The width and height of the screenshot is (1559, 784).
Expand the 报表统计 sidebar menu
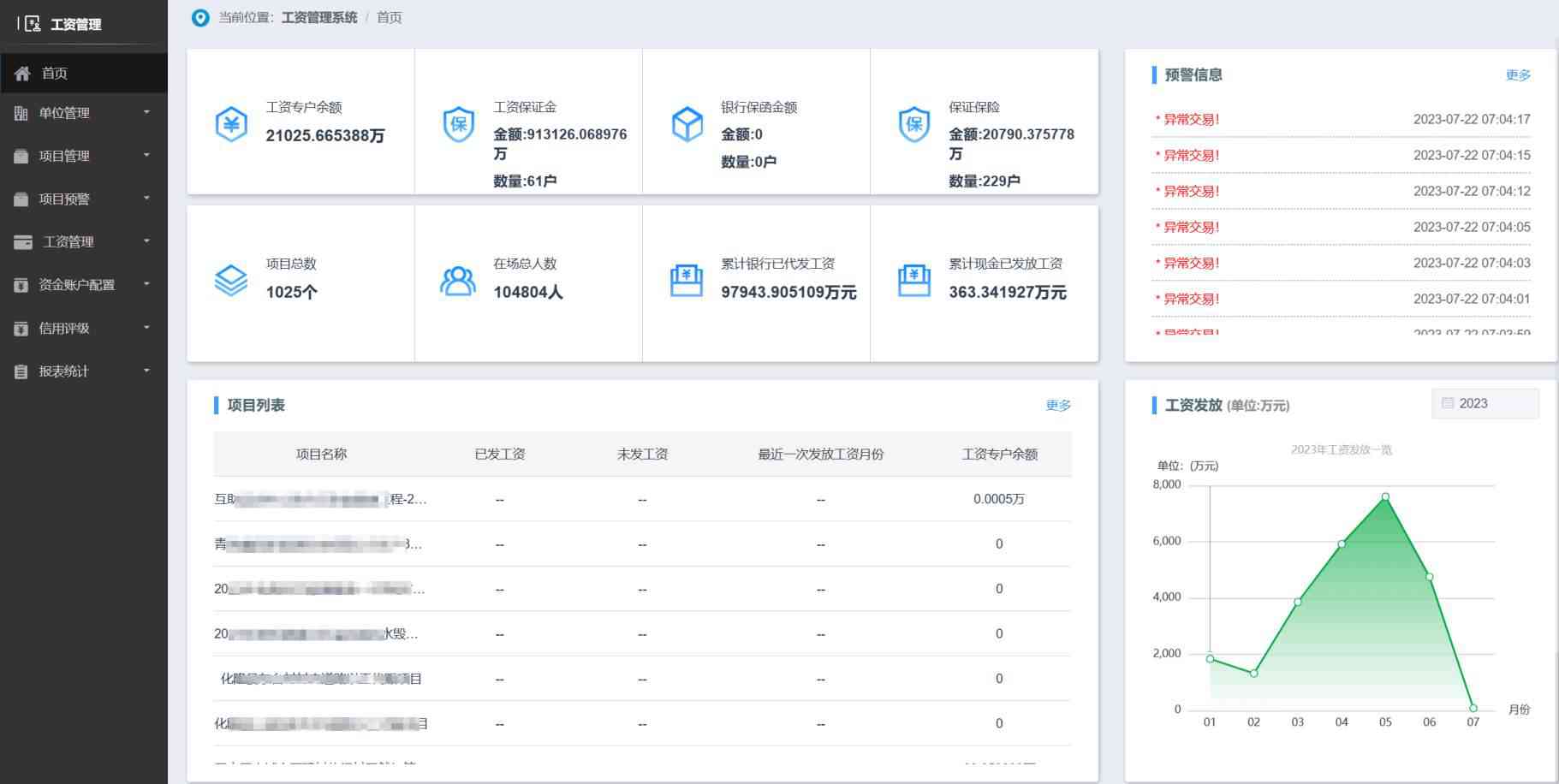point(83,371)
